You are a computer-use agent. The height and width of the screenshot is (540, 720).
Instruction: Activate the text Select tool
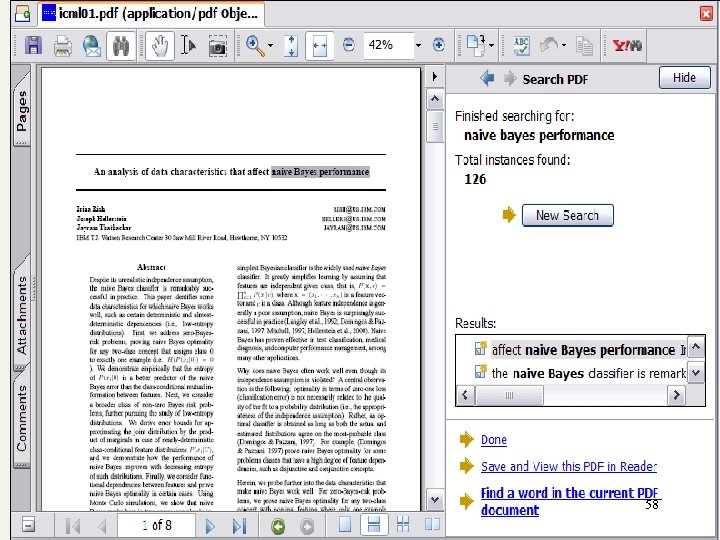(188, 46)
